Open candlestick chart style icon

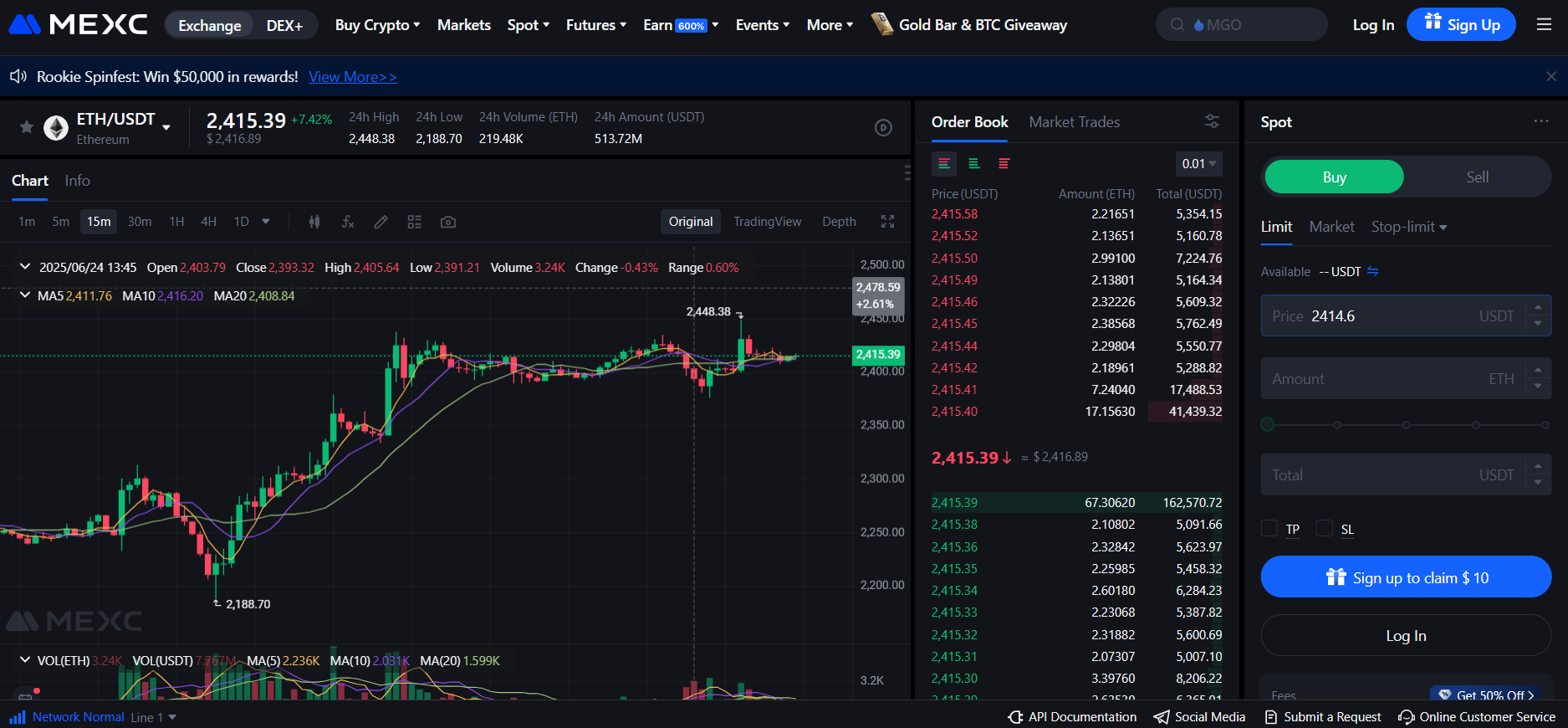coord(314,222)
